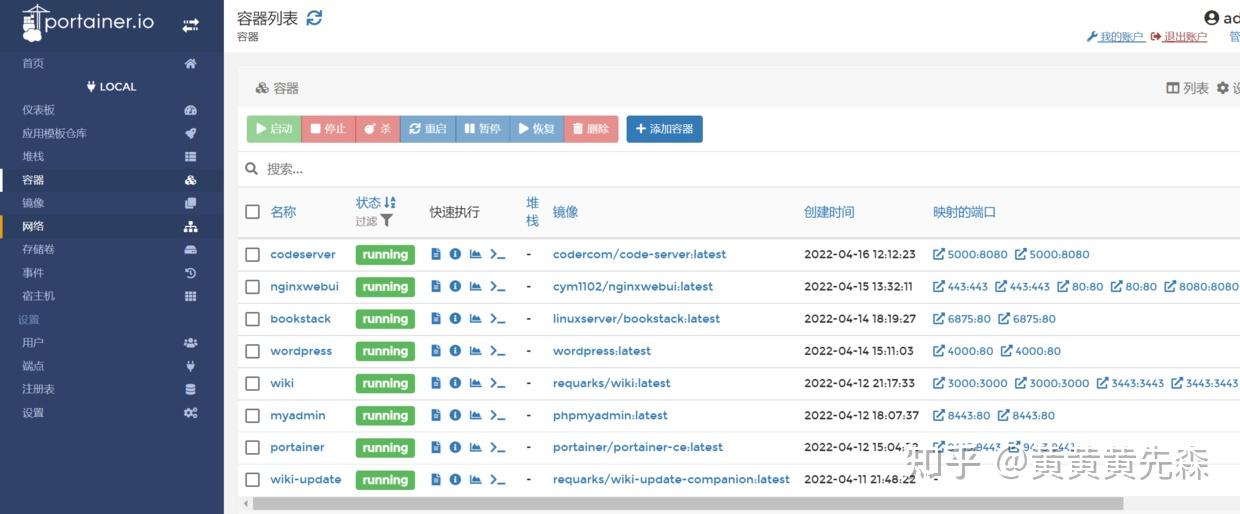
Task: Sort by the 镜像 column header
Action: (x=565, y=212)
